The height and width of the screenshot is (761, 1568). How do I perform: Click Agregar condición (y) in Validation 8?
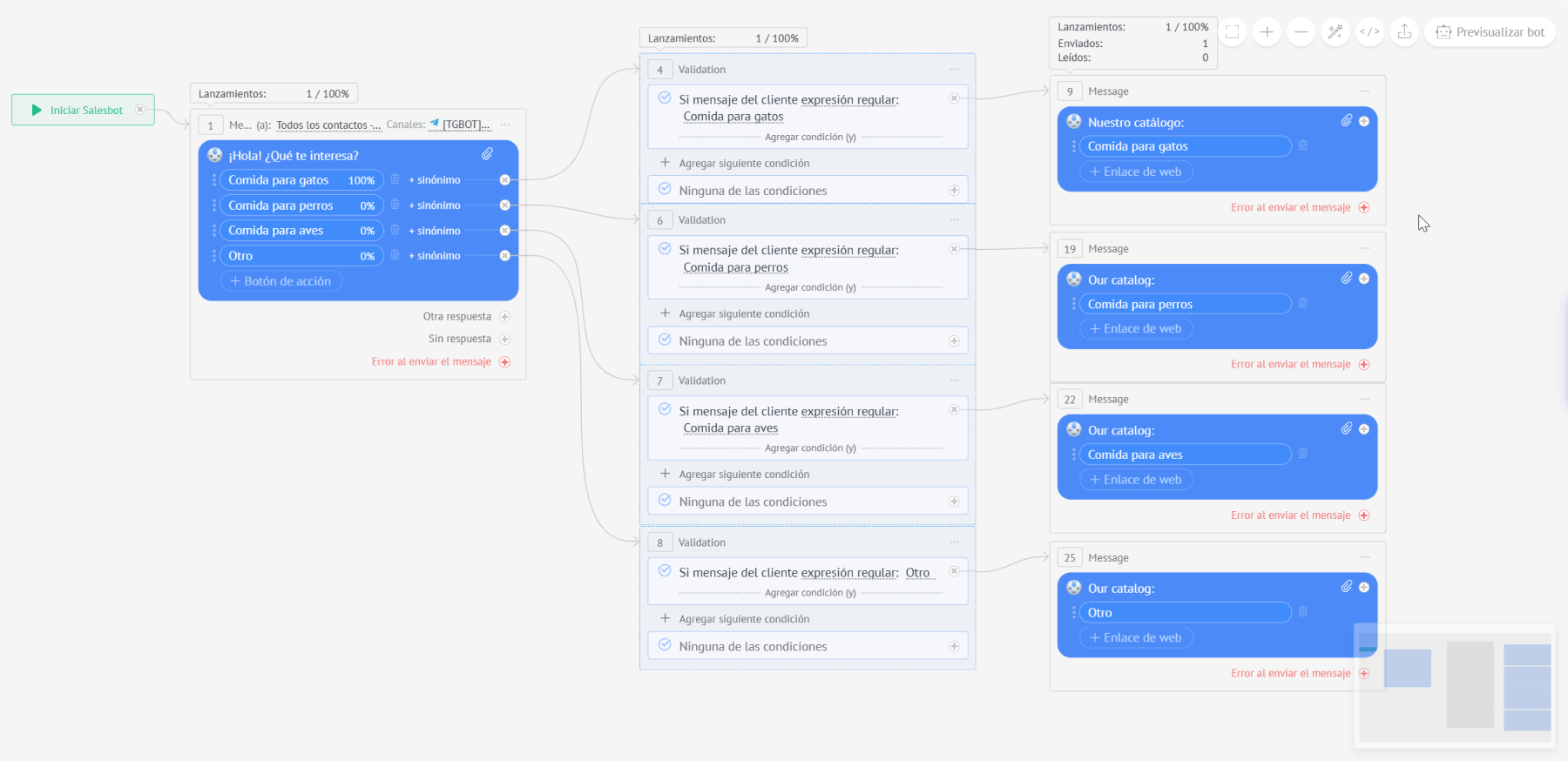810,593
